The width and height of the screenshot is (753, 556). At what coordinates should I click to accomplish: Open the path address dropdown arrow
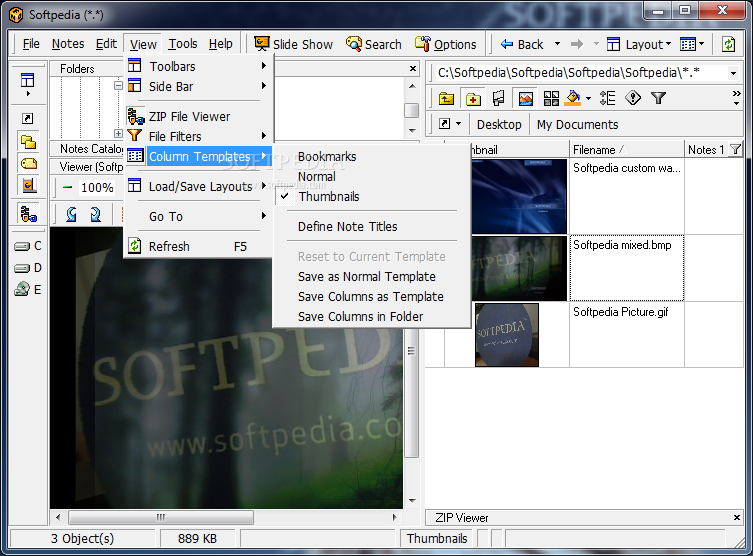733,73
